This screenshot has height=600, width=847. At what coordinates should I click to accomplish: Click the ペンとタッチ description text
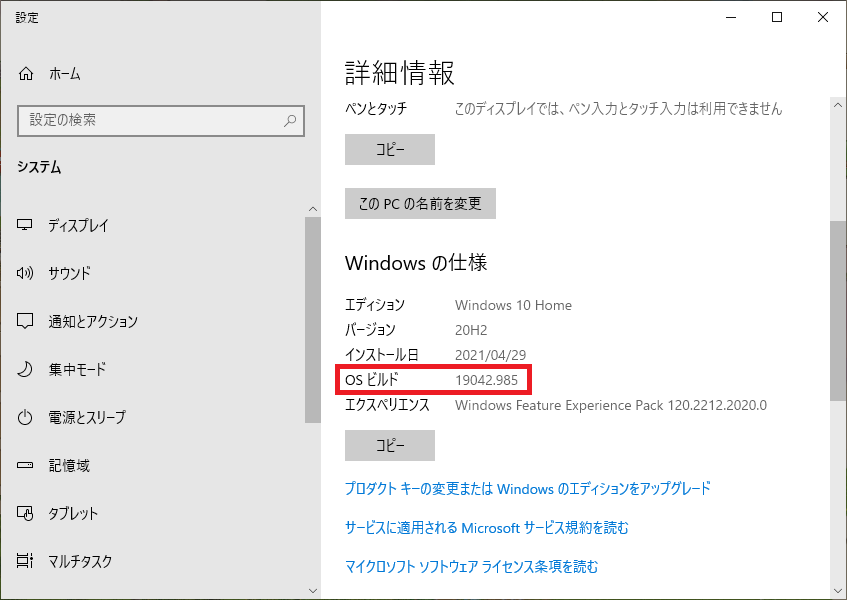tap(619, 109)
